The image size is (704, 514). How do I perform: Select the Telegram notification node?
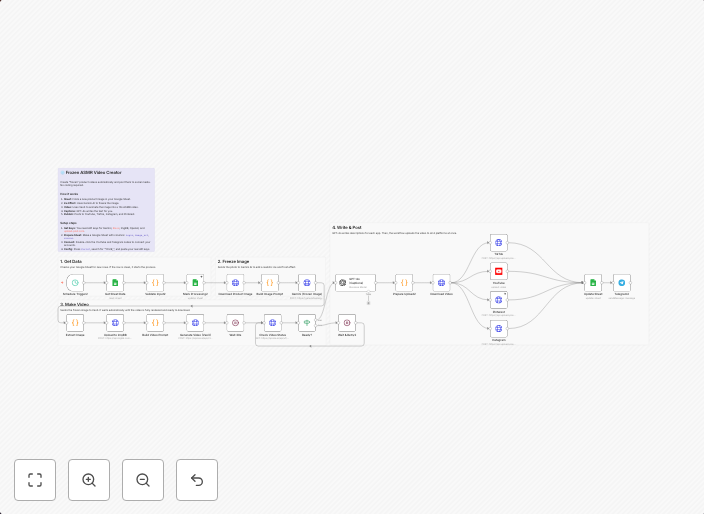[x=622, y=283]
